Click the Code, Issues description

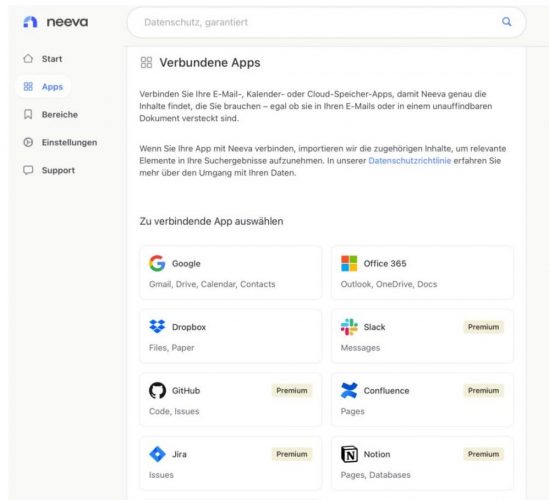(x=174, y=411)
